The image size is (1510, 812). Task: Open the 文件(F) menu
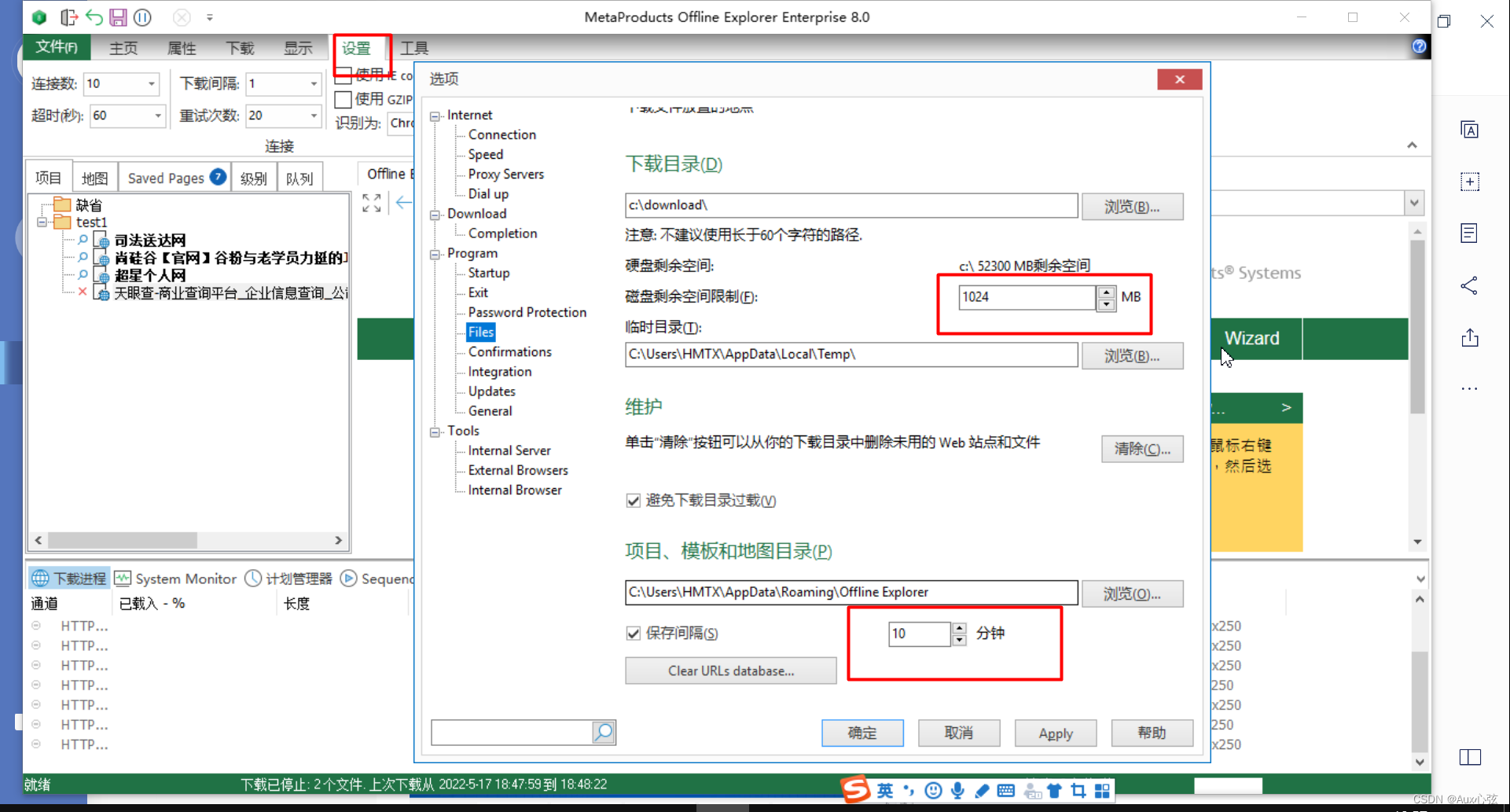pyautogui.click(x=57, y=47)
